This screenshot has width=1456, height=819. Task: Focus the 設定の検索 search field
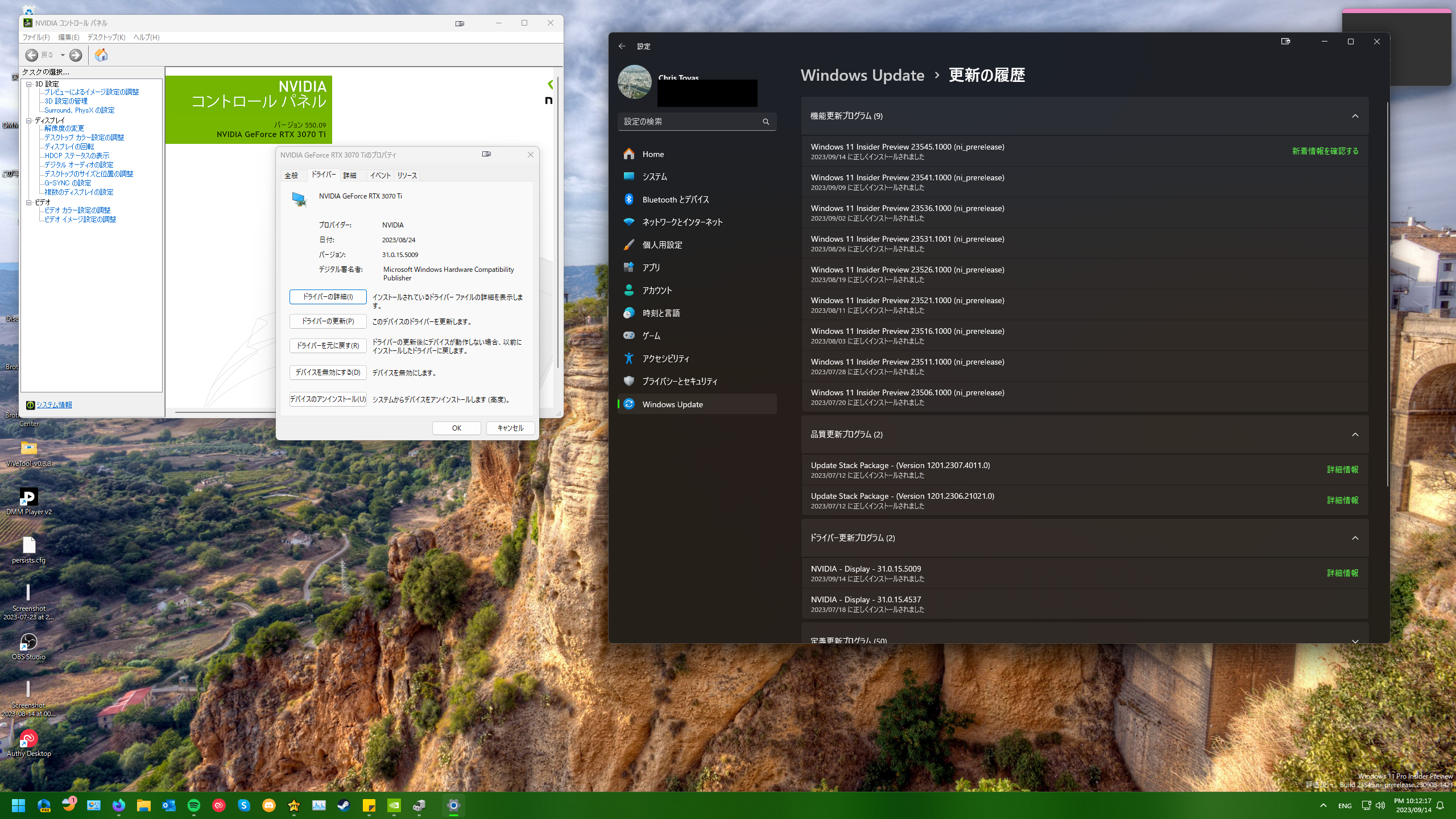(x=697, y=122)
